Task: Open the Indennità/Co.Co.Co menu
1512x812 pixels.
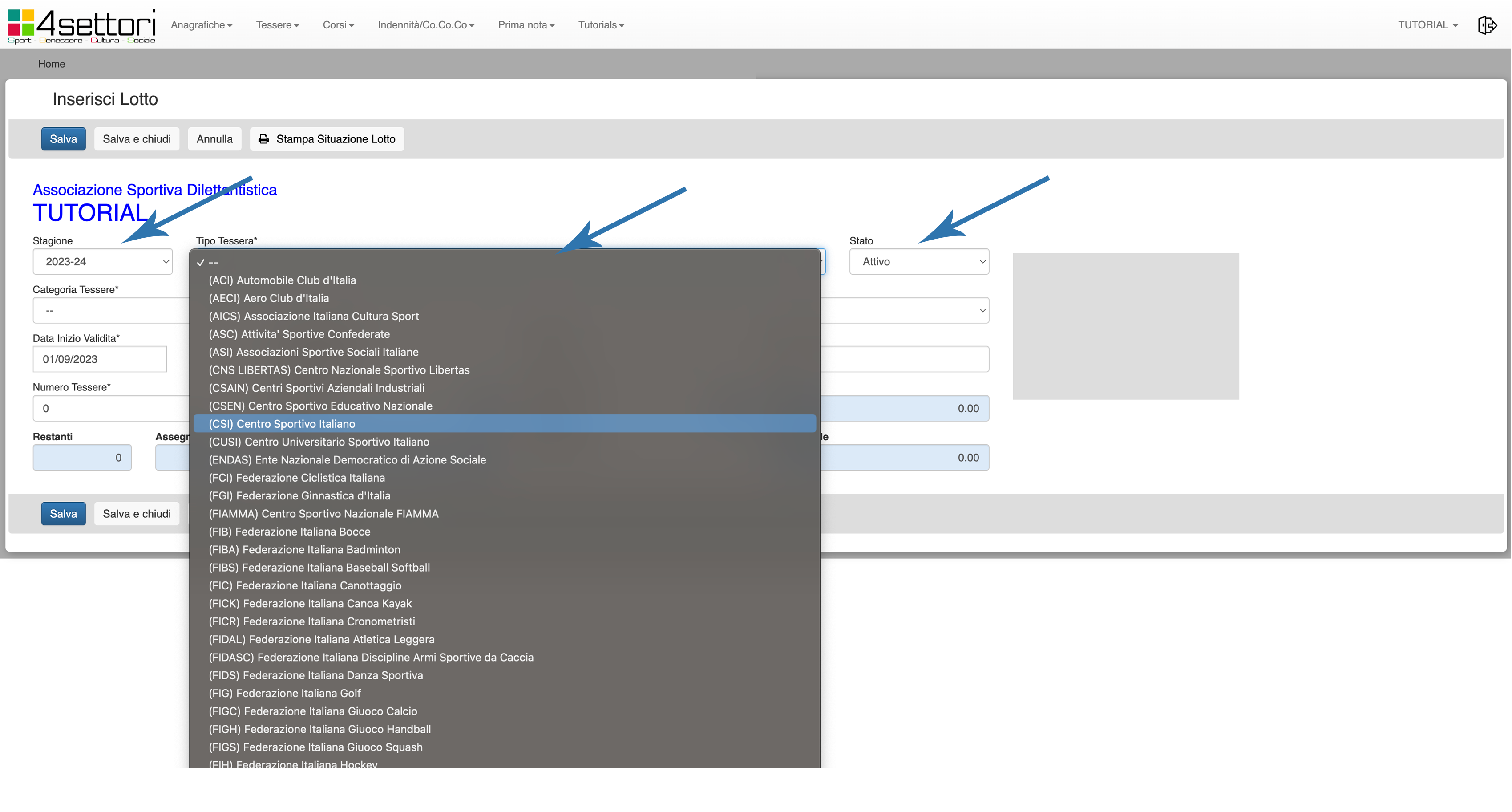Action: click(425, 25)
